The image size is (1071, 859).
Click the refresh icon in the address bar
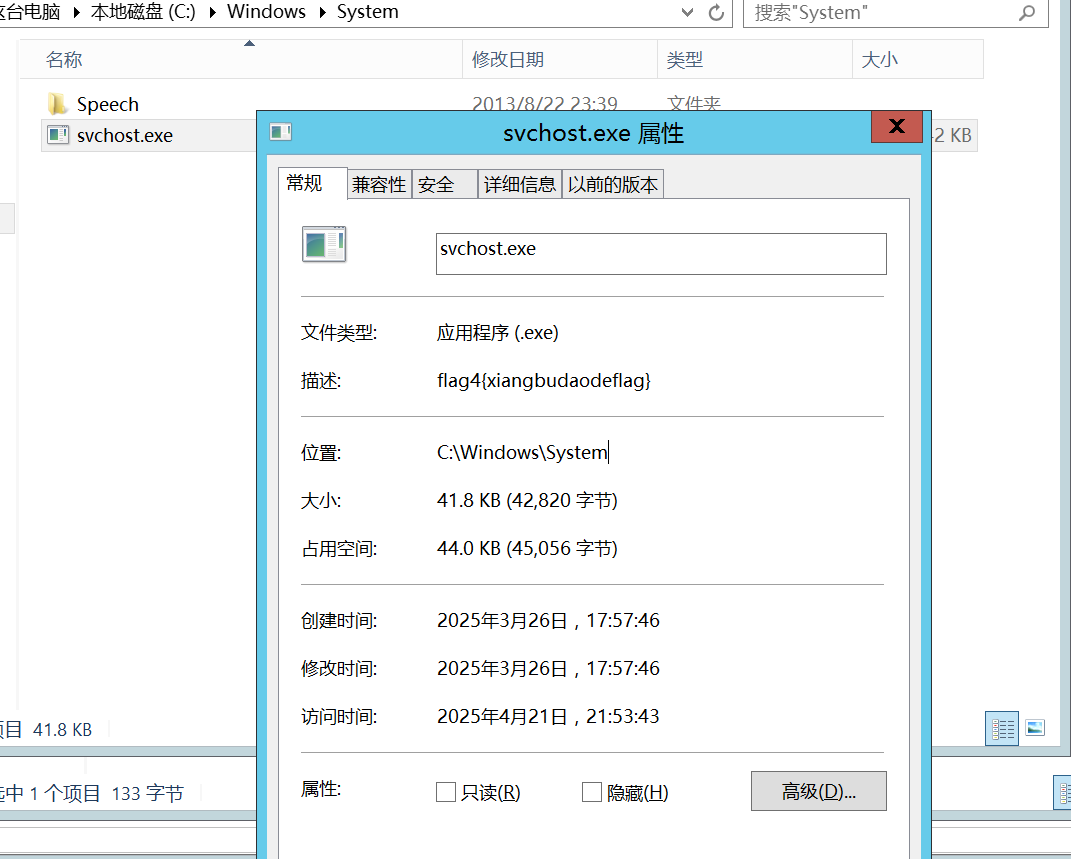click(x=716, y=12)
